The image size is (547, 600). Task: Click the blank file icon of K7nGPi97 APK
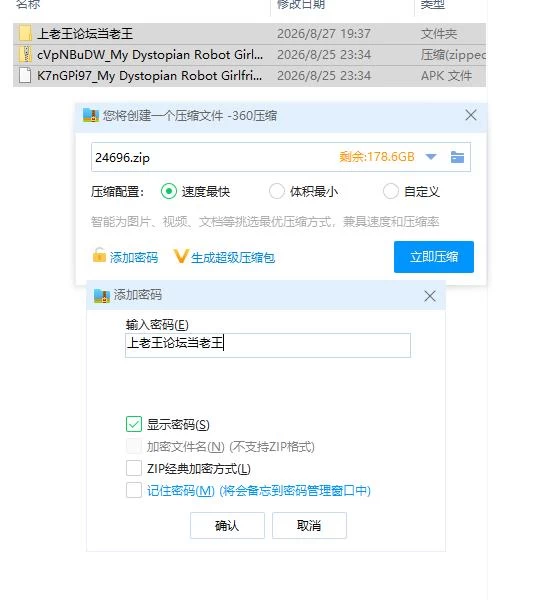click(x=25, y=75)
